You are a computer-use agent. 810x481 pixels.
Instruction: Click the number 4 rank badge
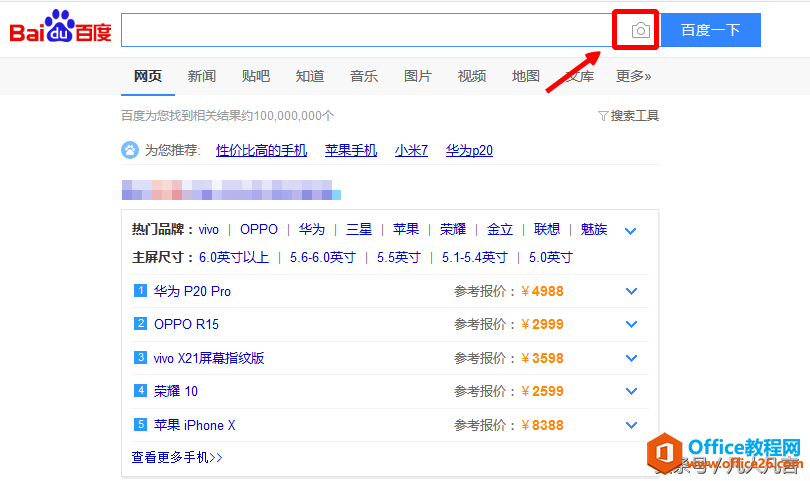point(140,391)
